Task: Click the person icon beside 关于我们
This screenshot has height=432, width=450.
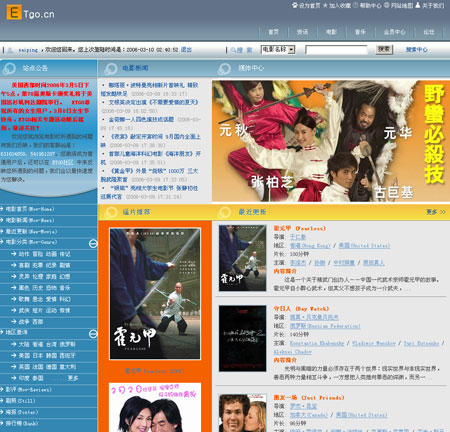Action: pos(418,5)
